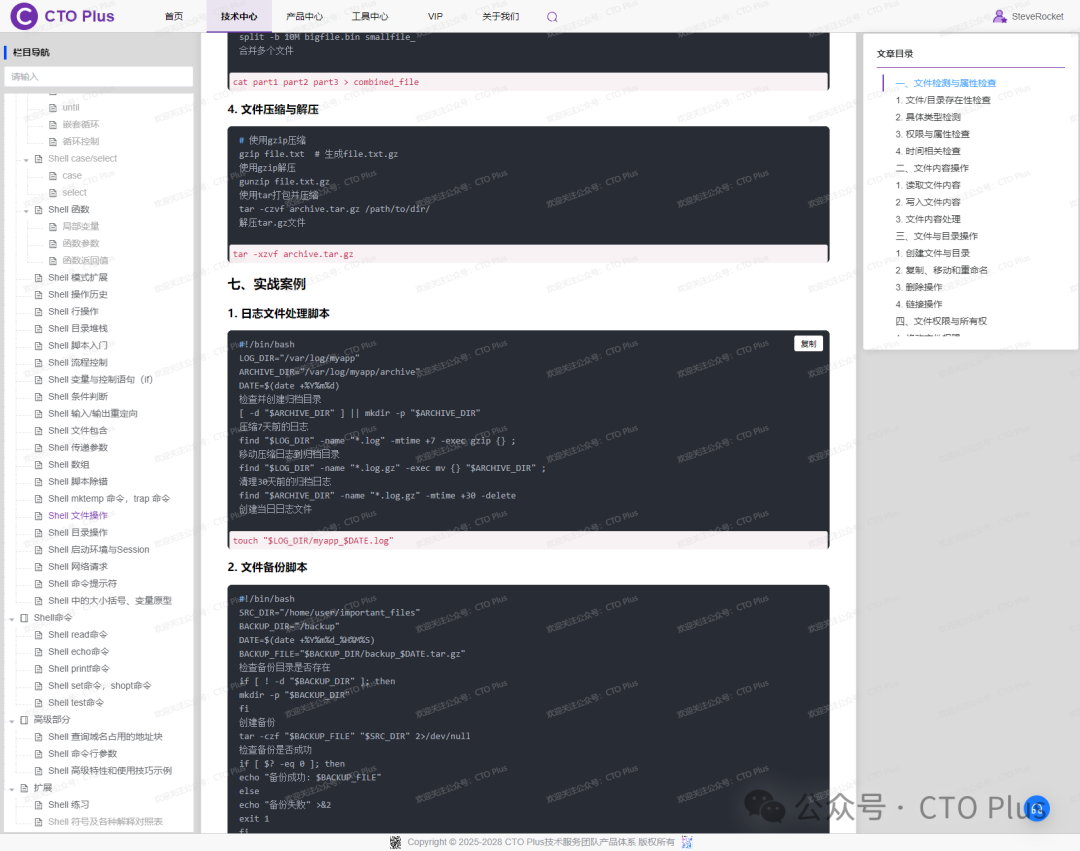
Task: Open '嵌套循环' in sidebar tree
Action: [x=81, y=125]
